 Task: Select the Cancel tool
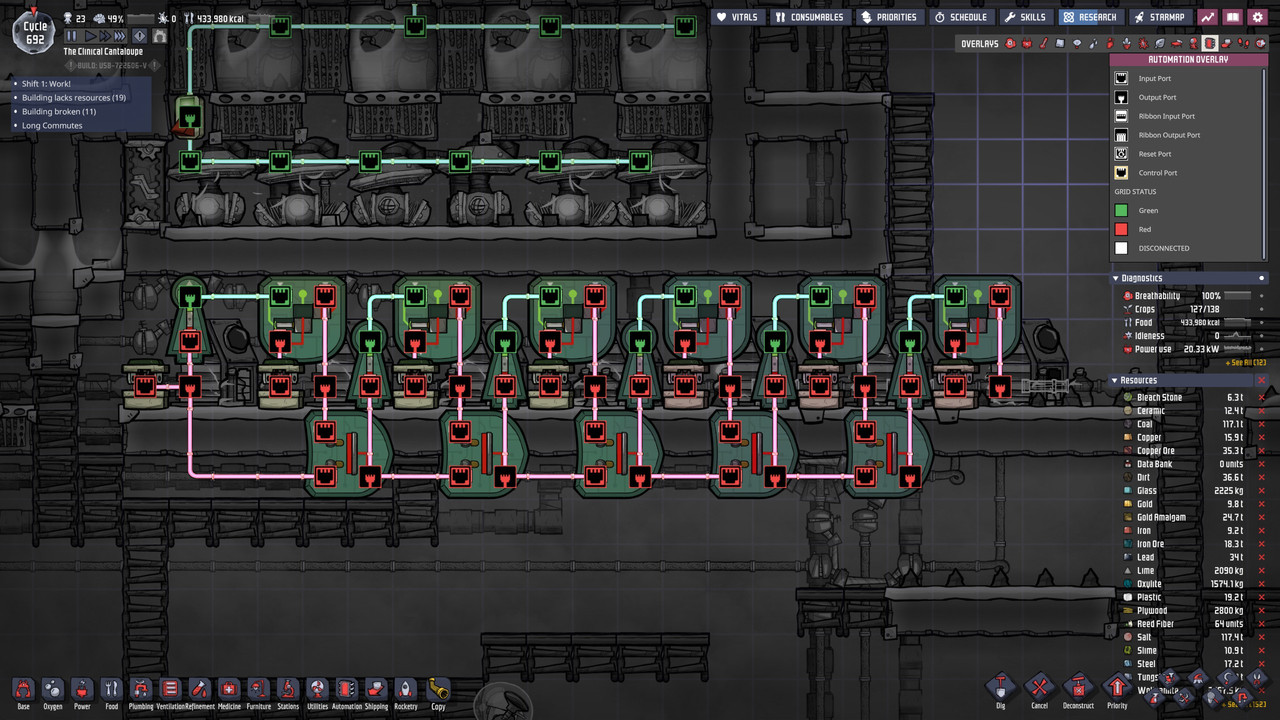point(1040,687)
